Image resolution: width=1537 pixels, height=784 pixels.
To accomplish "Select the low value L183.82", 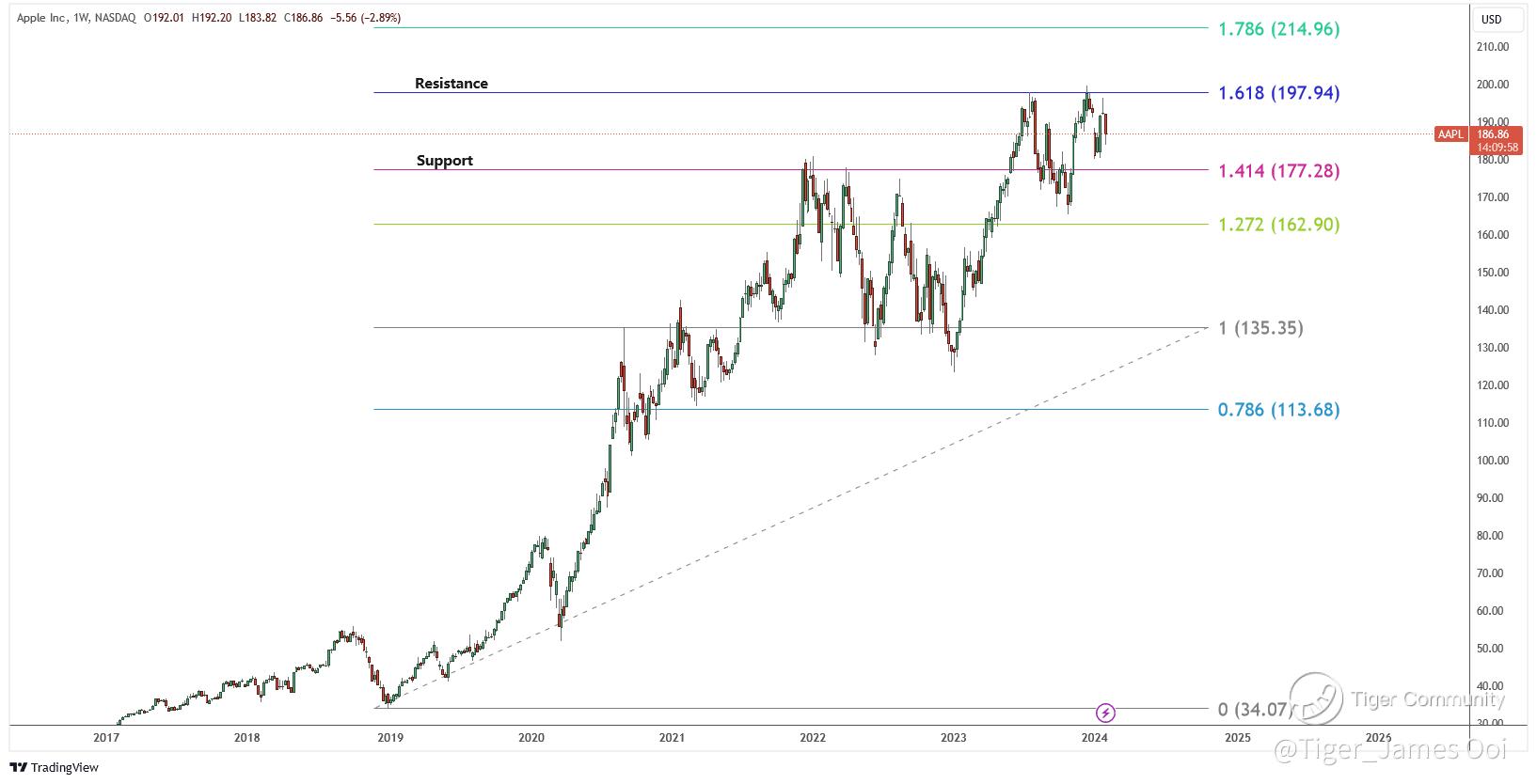I will 256,18.
